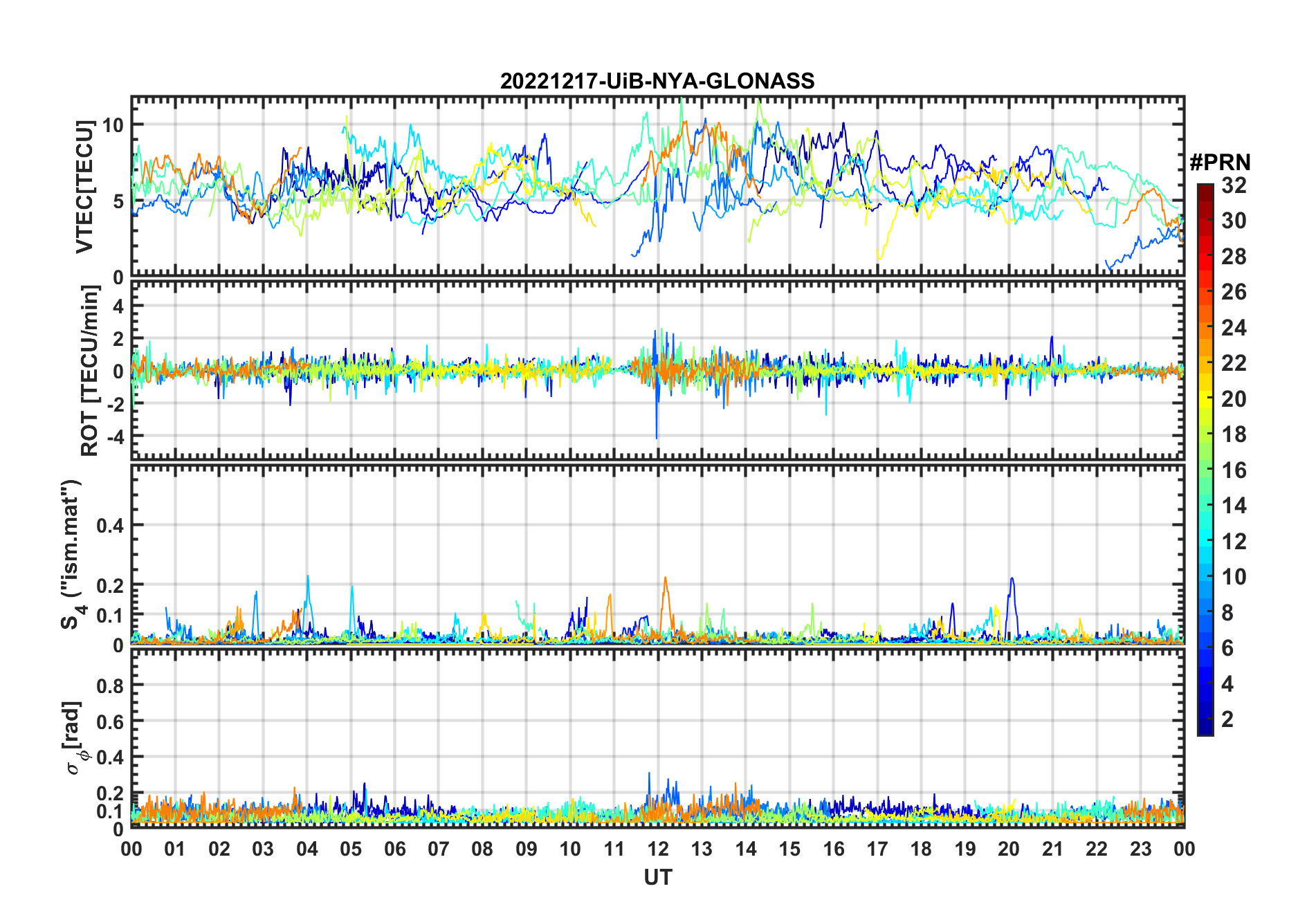
Task: Click x-axis hour label 23
Action: pyautogui.click(x=1140, y=848)
